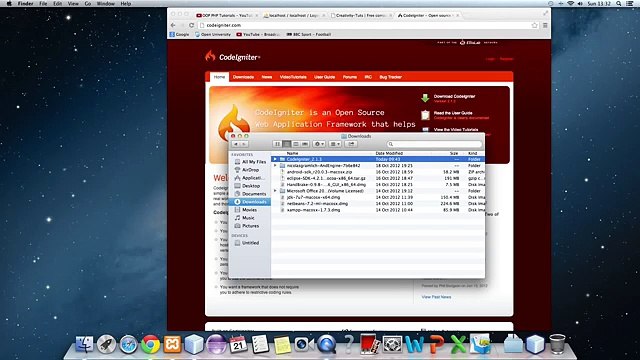Go back in the Finder window
The width and height of the screenshot is (640, 360).
(x=236, y=144)
